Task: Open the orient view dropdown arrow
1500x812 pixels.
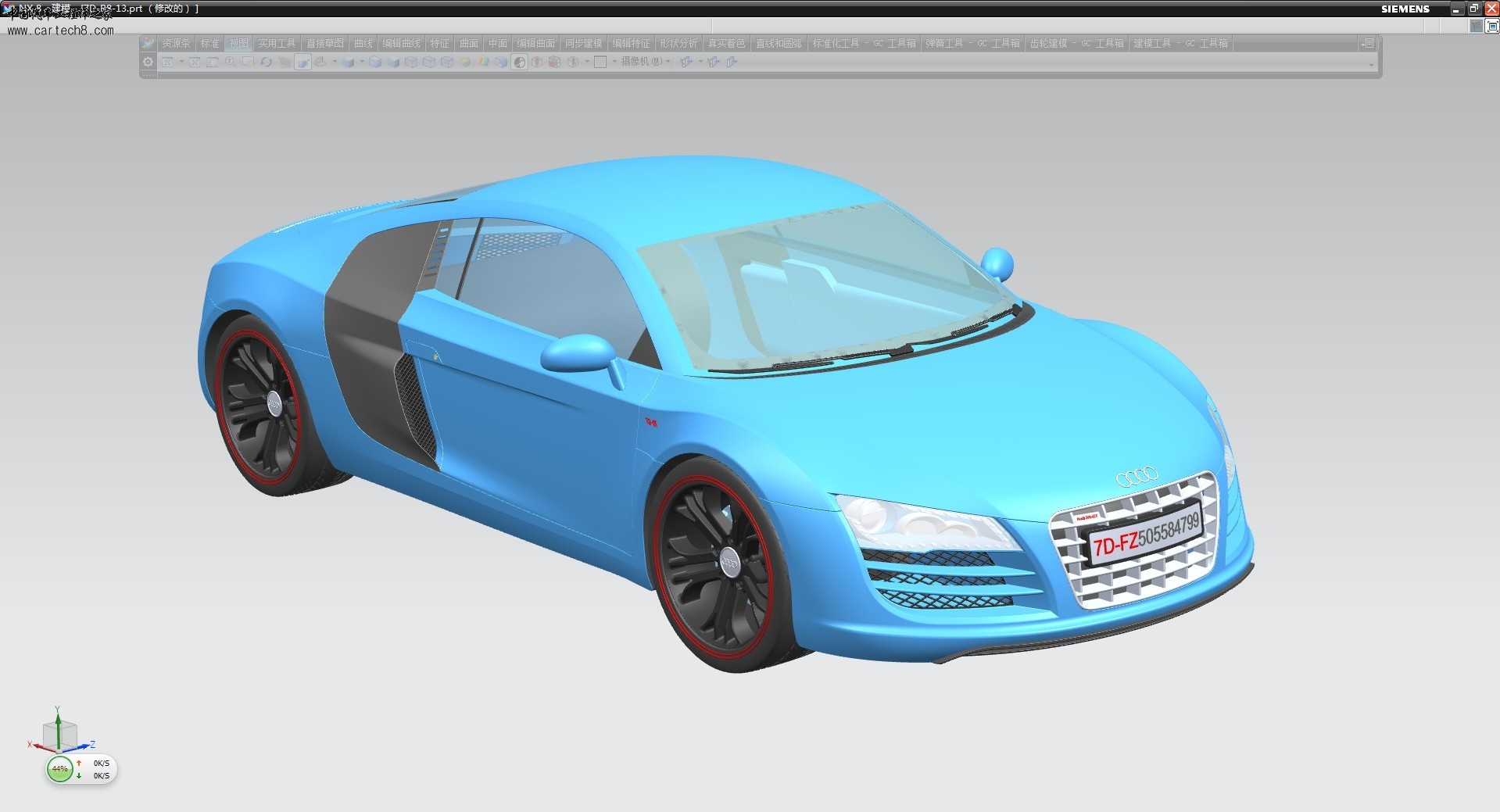Action: click(362, 62)
